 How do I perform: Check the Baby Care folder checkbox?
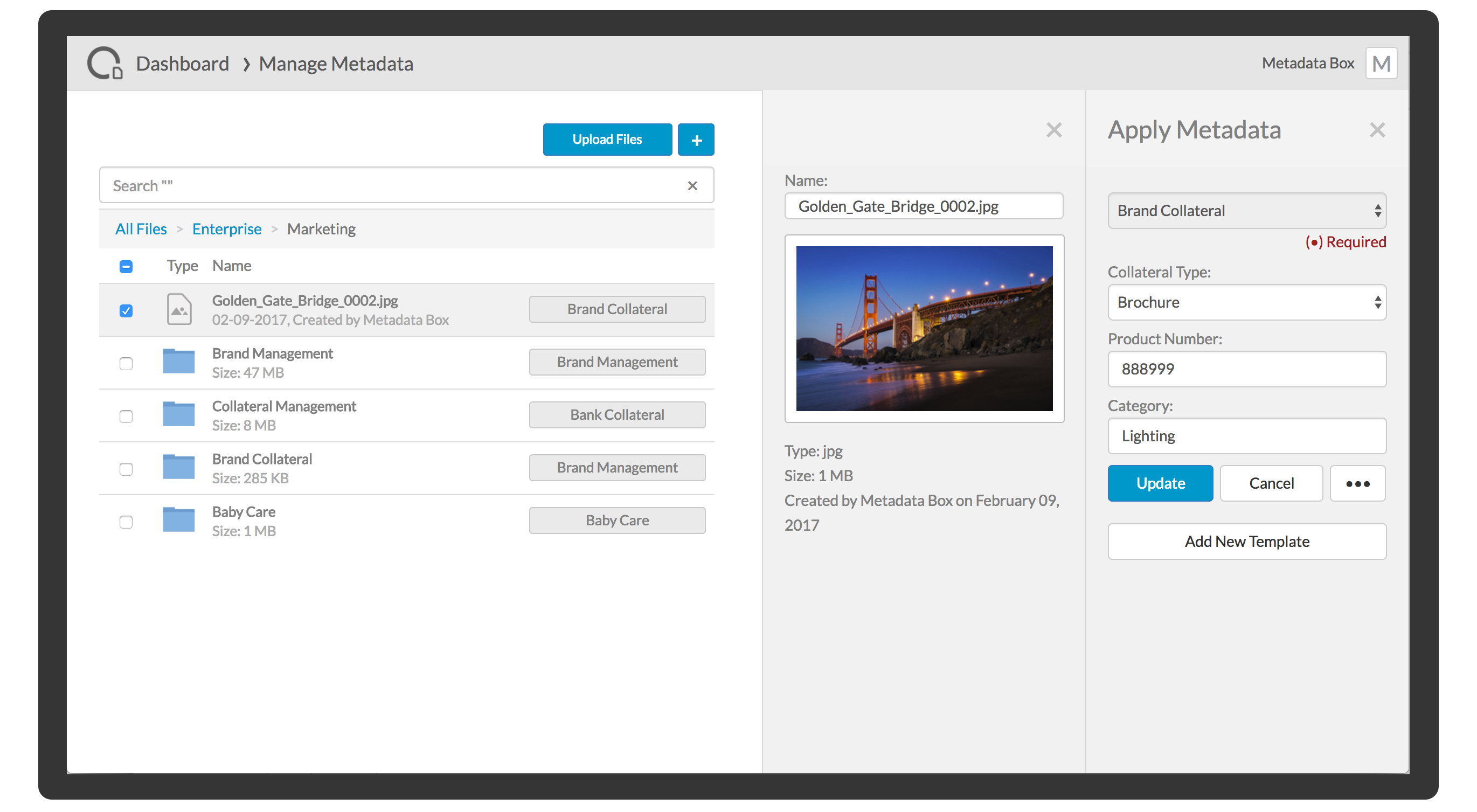tap(126, 522)
